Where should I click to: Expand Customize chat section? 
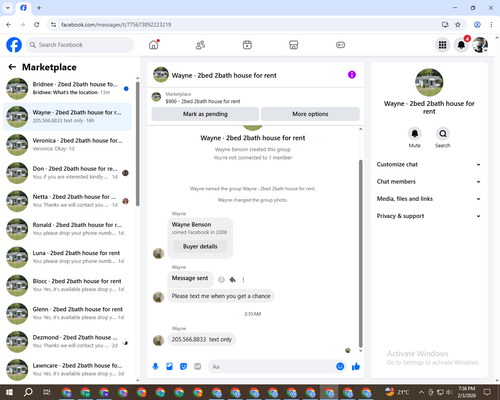click(429, 164)
